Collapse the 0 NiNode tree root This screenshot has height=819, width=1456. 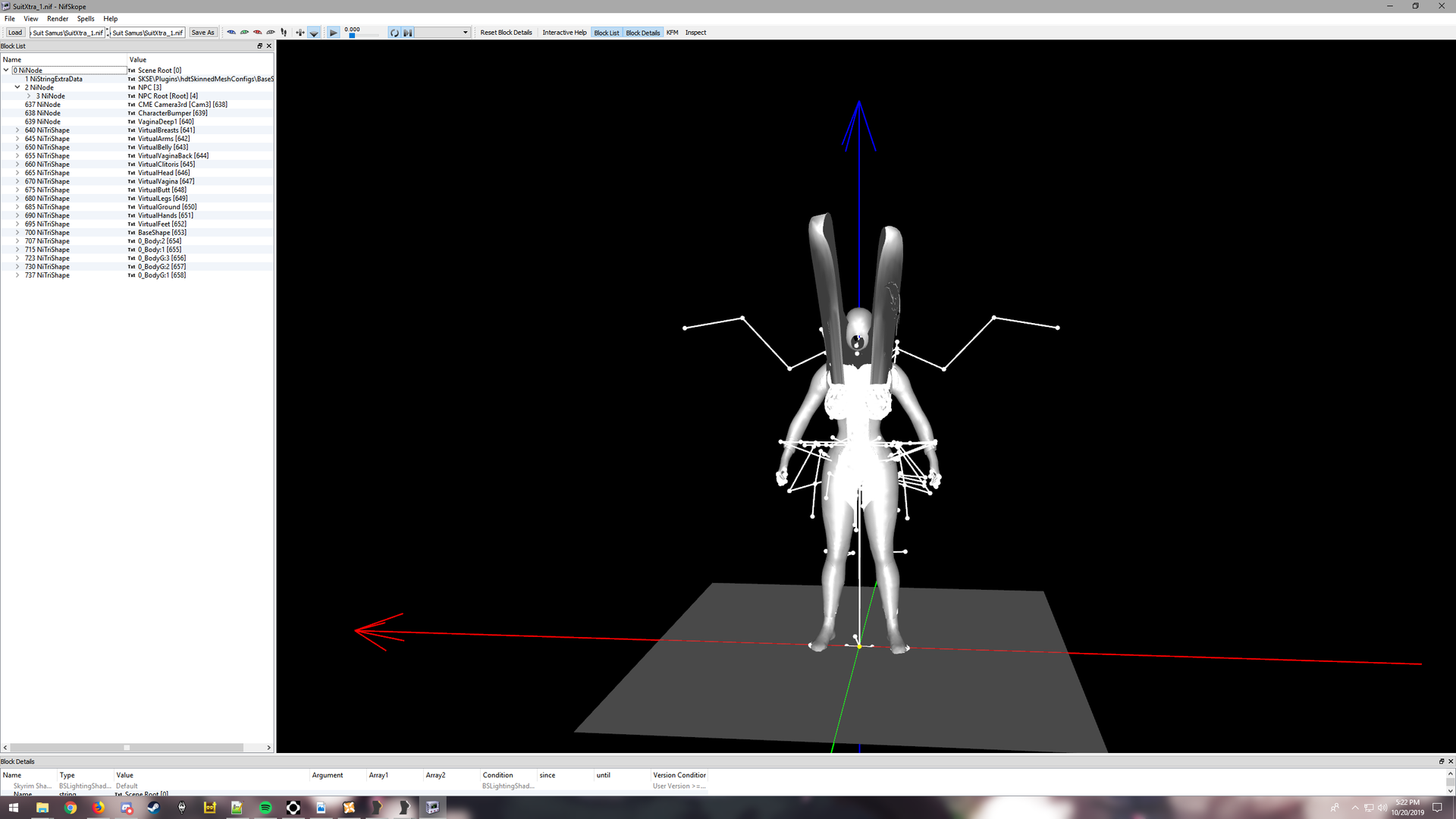tap(6, 70)
